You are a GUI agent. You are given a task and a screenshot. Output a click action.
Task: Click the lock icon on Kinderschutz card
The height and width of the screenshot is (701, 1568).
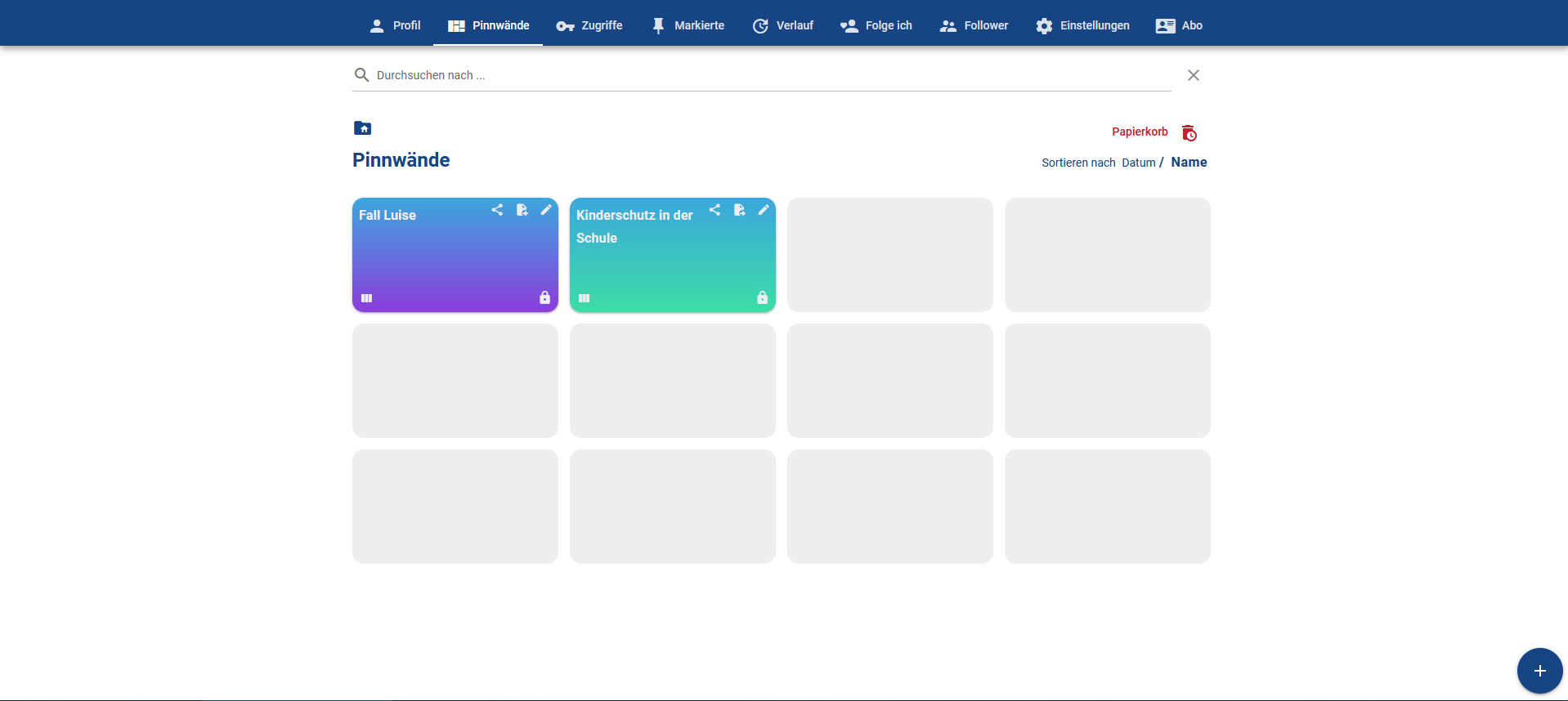[x=762, y=297]
